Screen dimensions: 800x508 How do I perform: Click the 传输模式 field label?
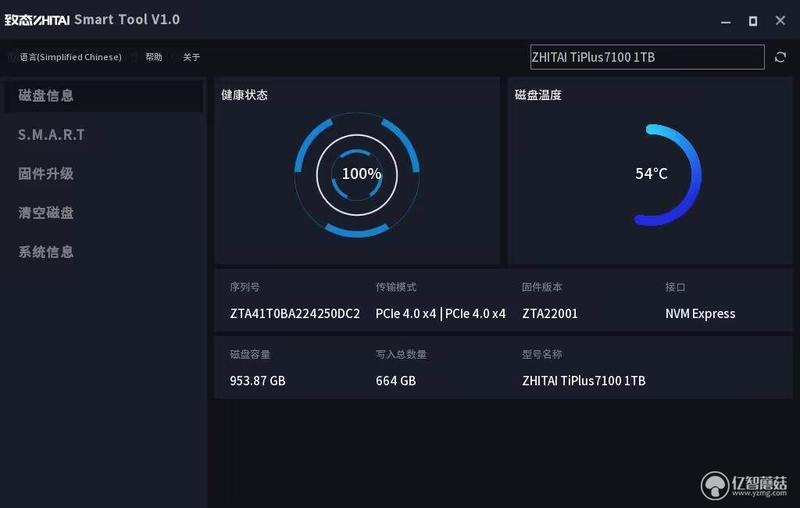[x=396, y=287]
